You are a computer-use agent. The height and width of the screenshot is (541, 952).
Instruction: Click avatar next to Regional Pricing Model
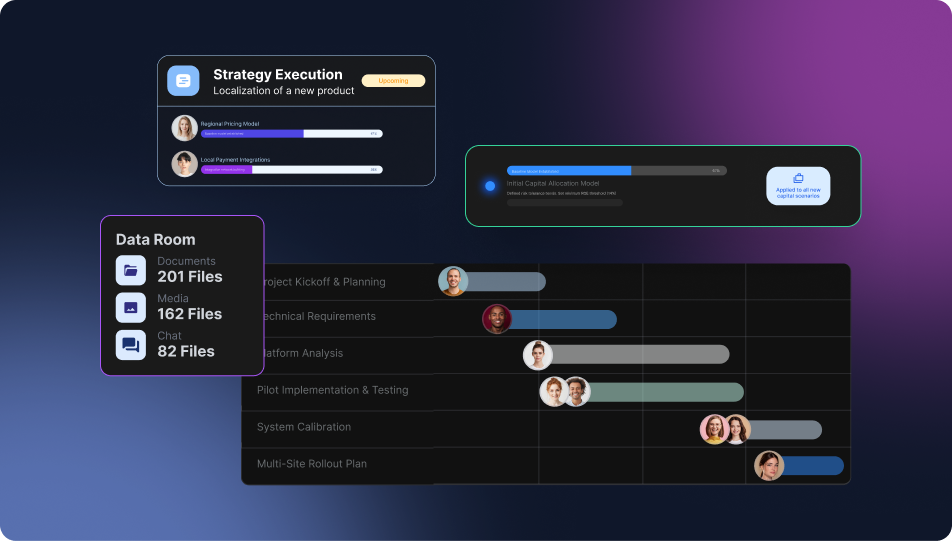(x=184, y=128)
